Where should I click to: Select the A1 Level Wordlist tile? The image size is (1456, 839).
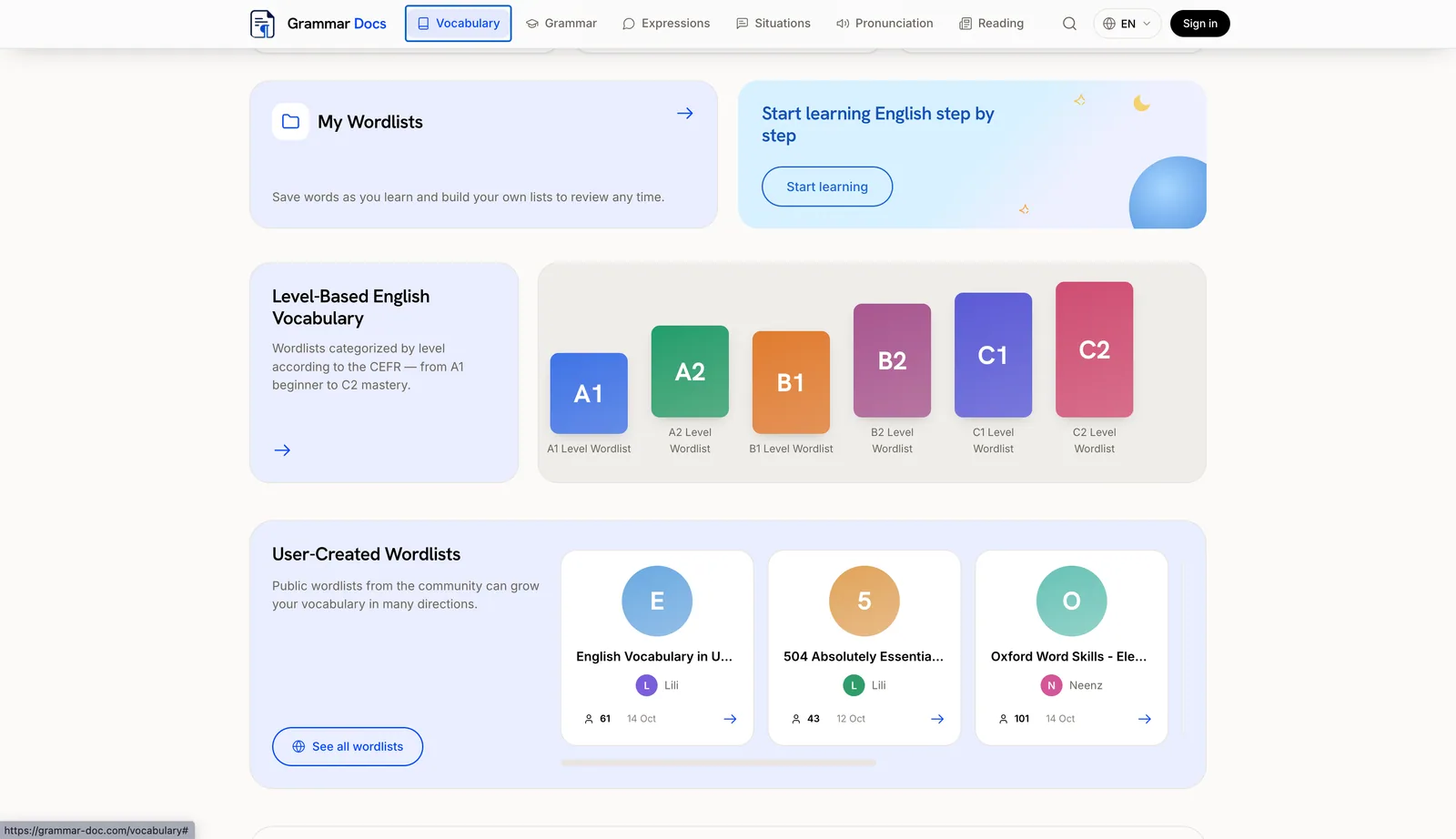point(589,404)
